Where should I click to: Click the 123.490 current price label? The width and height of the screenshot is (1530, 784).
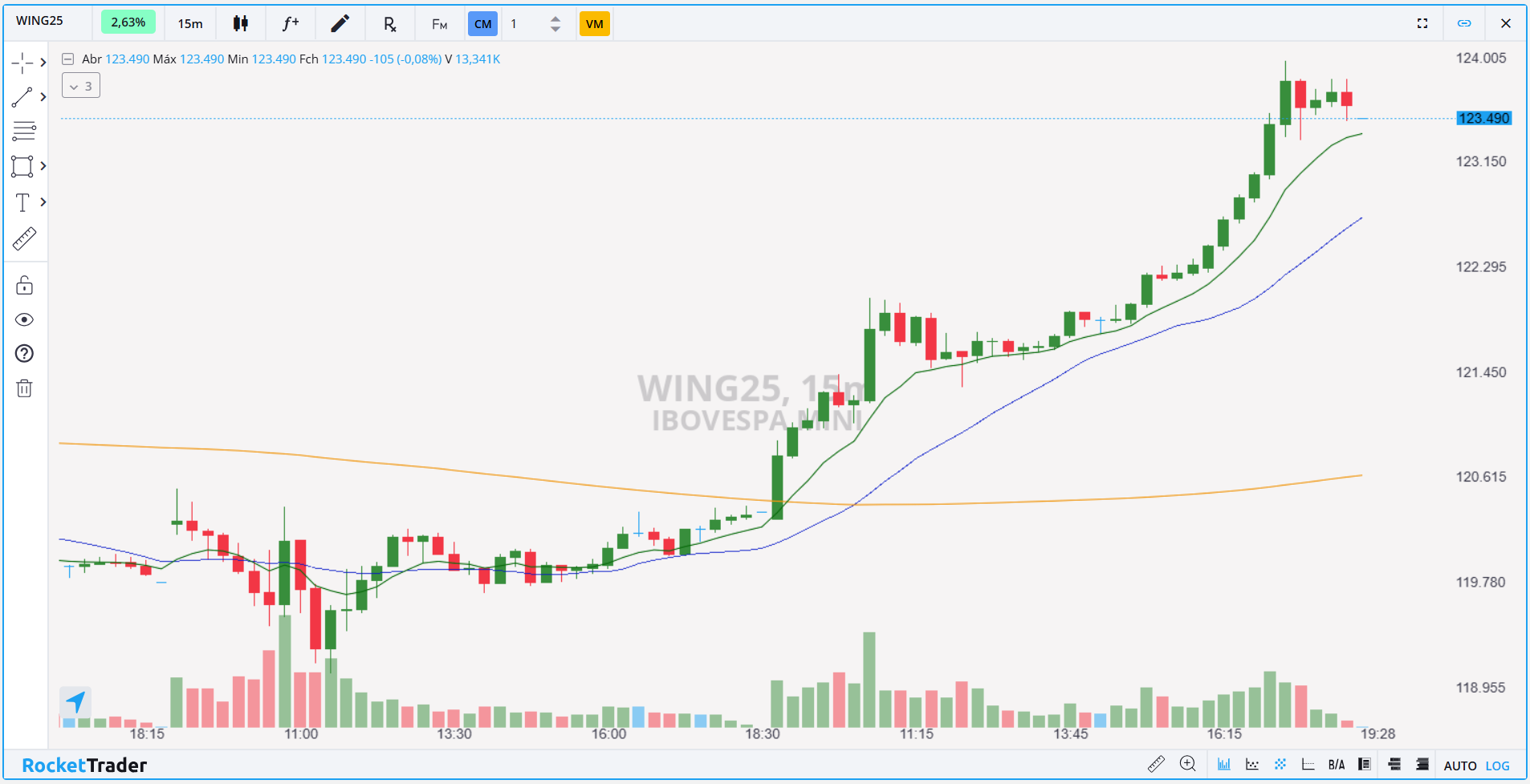coord(1483,118)
